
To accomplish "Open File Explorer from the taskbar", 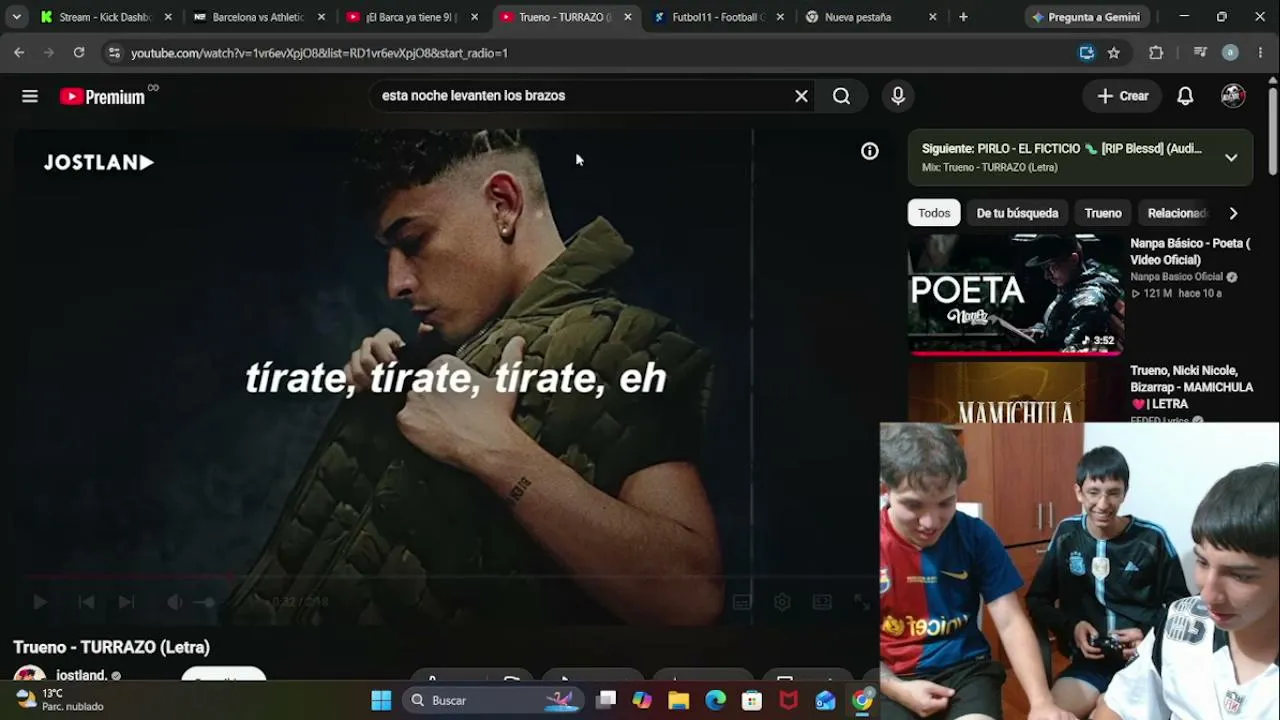I will (x=679, y=700).
